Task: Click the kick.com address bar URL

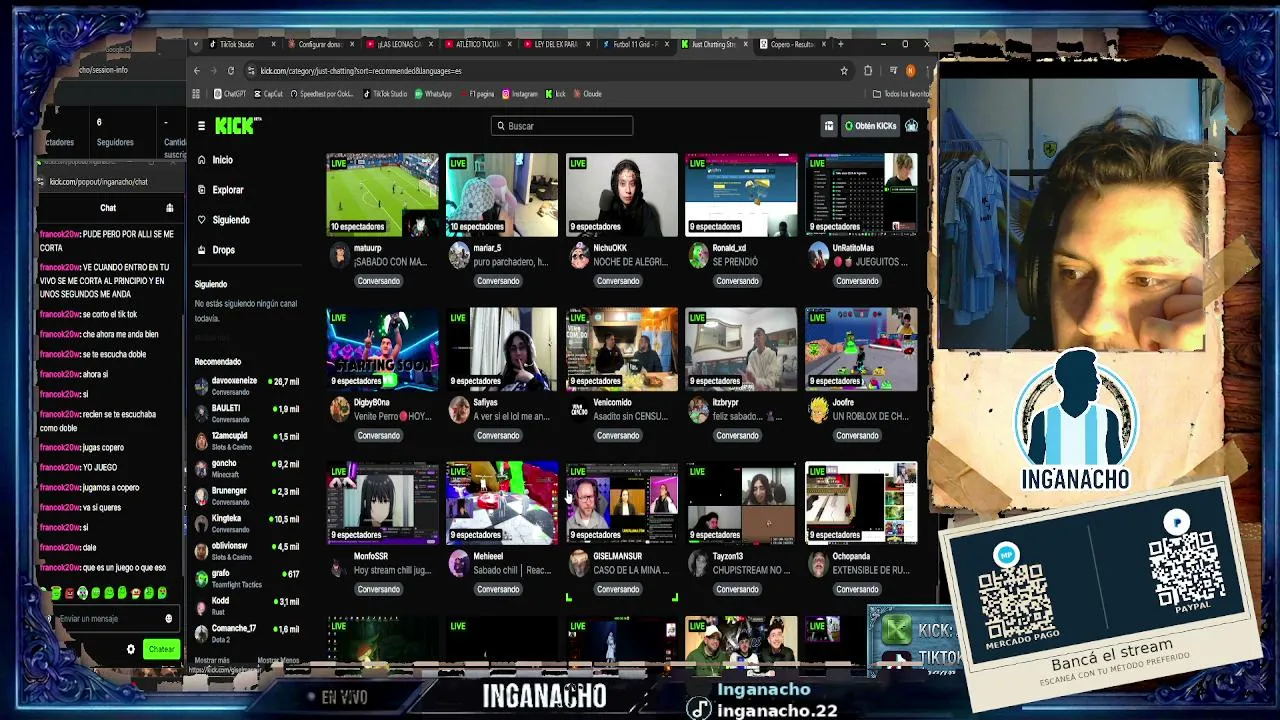Action: (360, 71)
